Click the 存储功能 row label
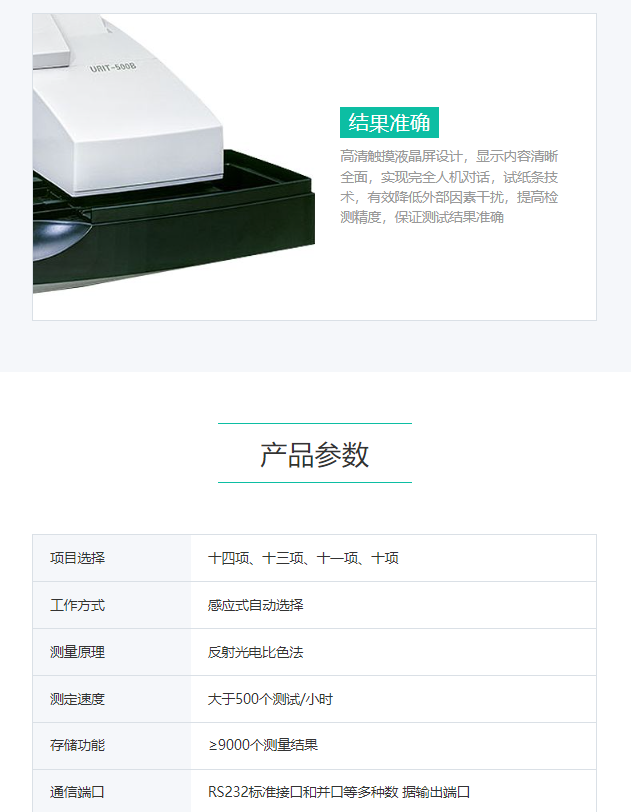The width and height of the screenshot is (632, 812). click(77, 745)
